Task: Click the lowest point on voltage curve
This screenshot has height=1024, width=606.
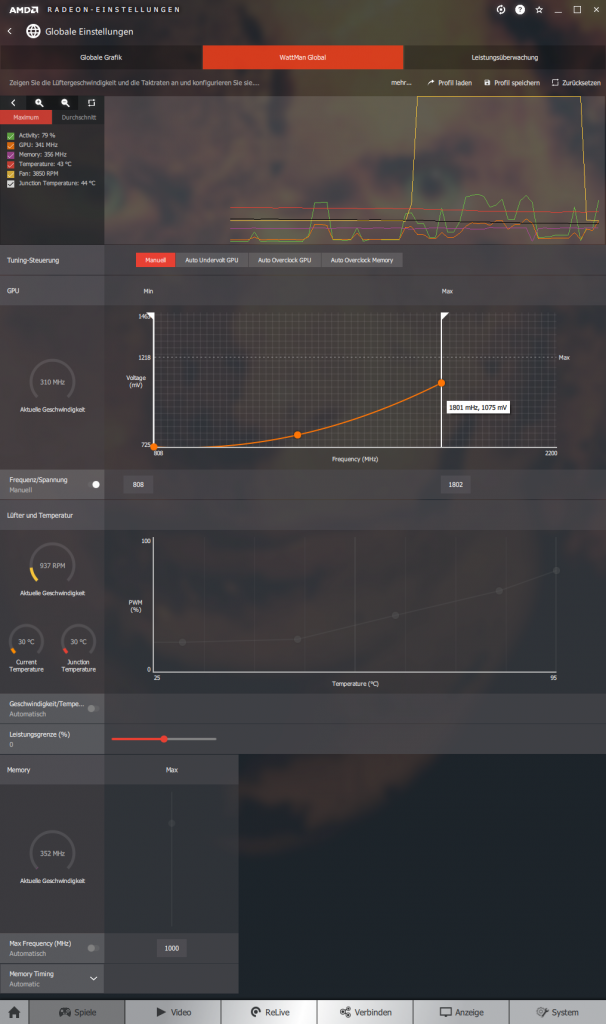Action: [x=154, y=447]
